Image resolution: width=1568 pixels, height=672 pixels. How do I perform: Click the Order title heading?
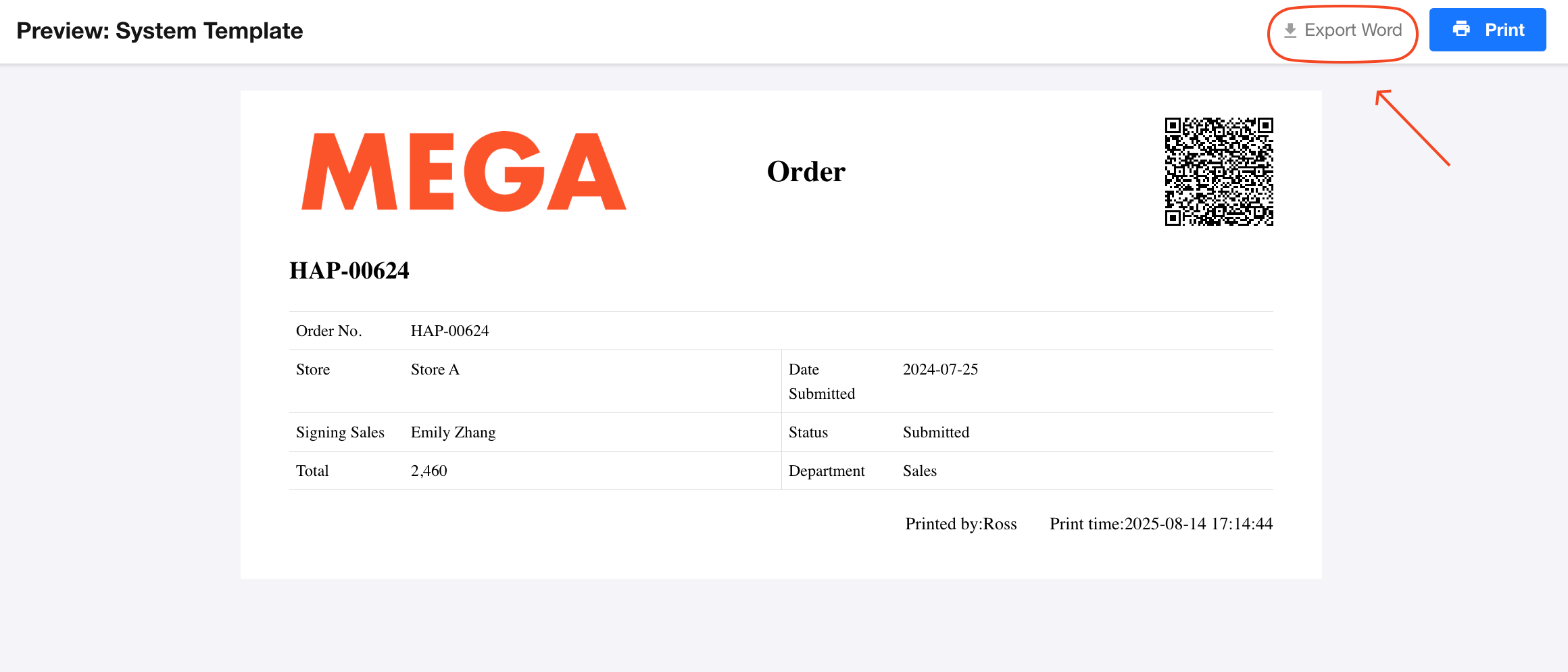click(x=806, y=172)
